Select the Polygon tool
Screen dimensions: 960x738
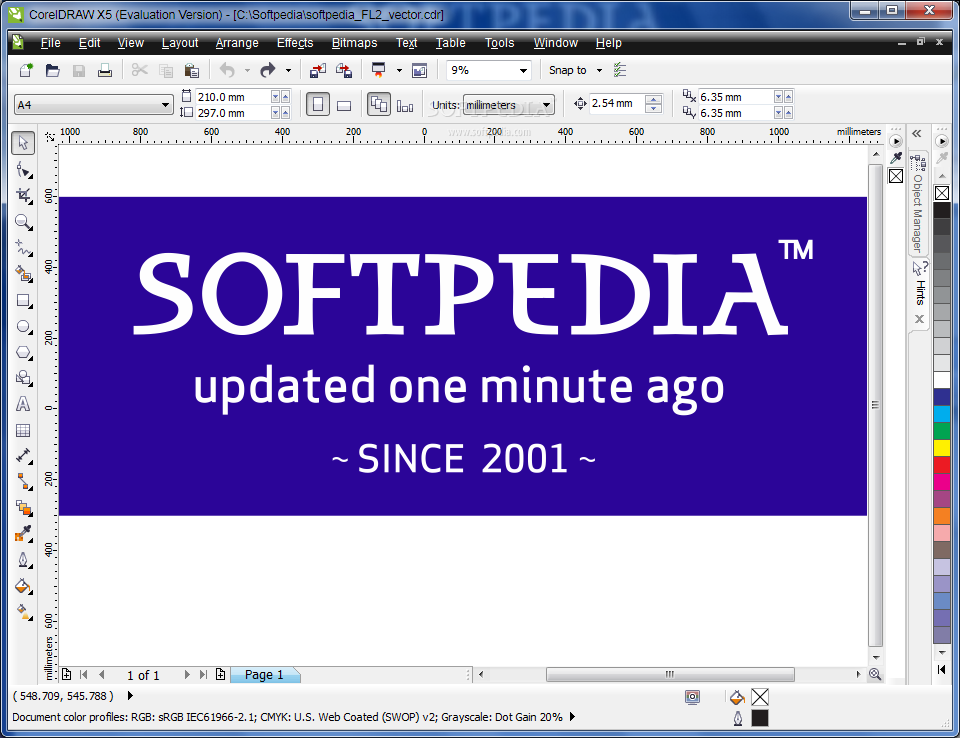point(23,352)
